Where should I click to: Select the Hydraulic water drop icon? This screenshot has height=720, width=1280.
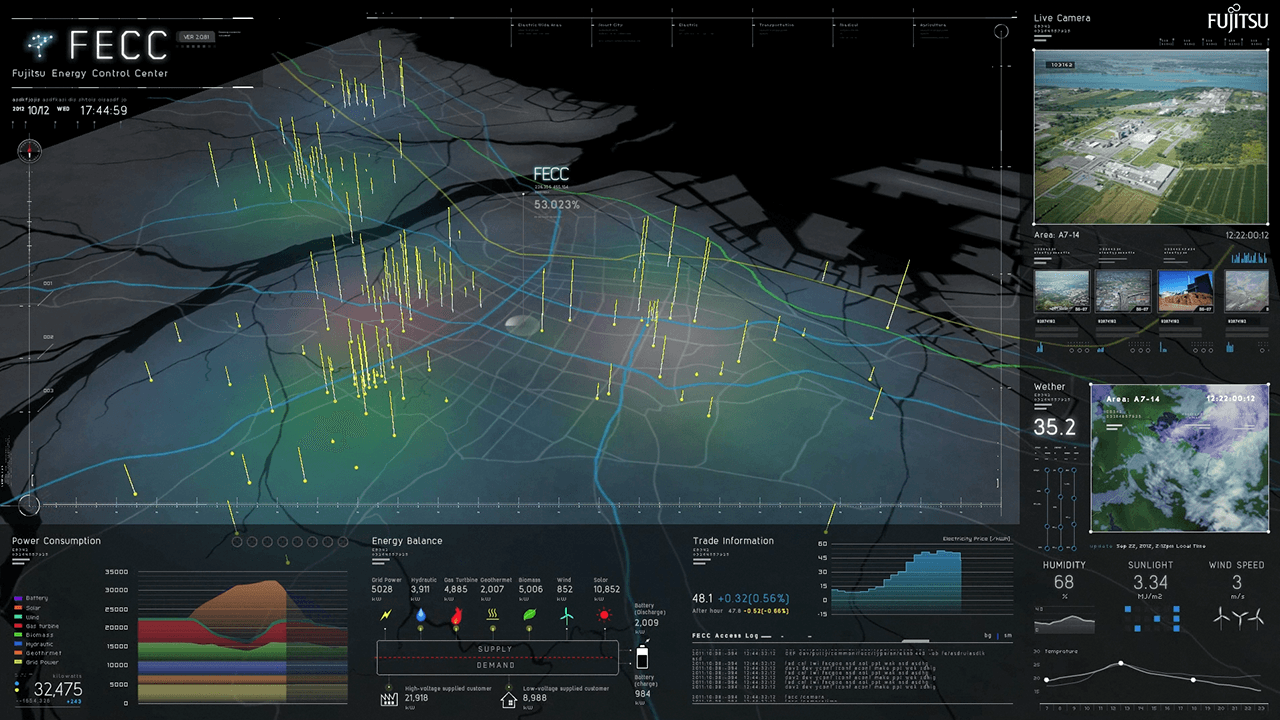[x=421, y=615]
